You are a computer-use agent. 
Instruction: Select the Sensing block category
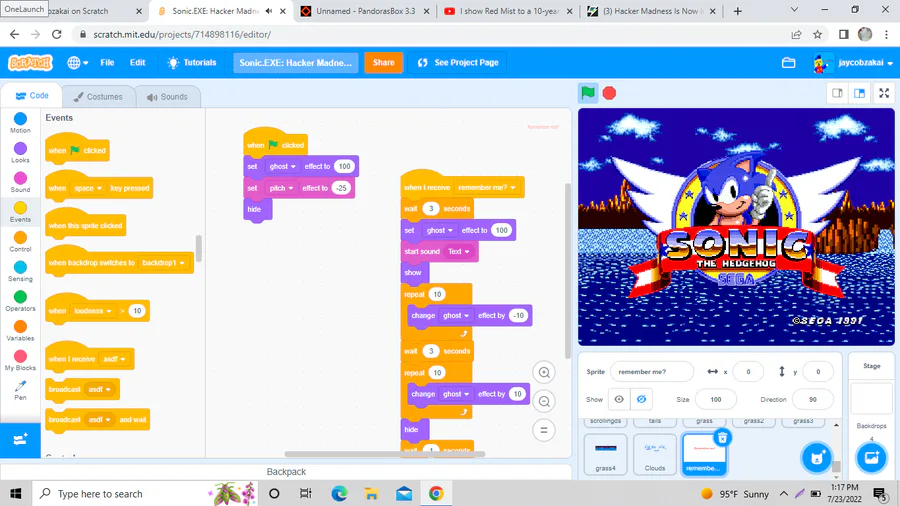click(x=20, y=271)
